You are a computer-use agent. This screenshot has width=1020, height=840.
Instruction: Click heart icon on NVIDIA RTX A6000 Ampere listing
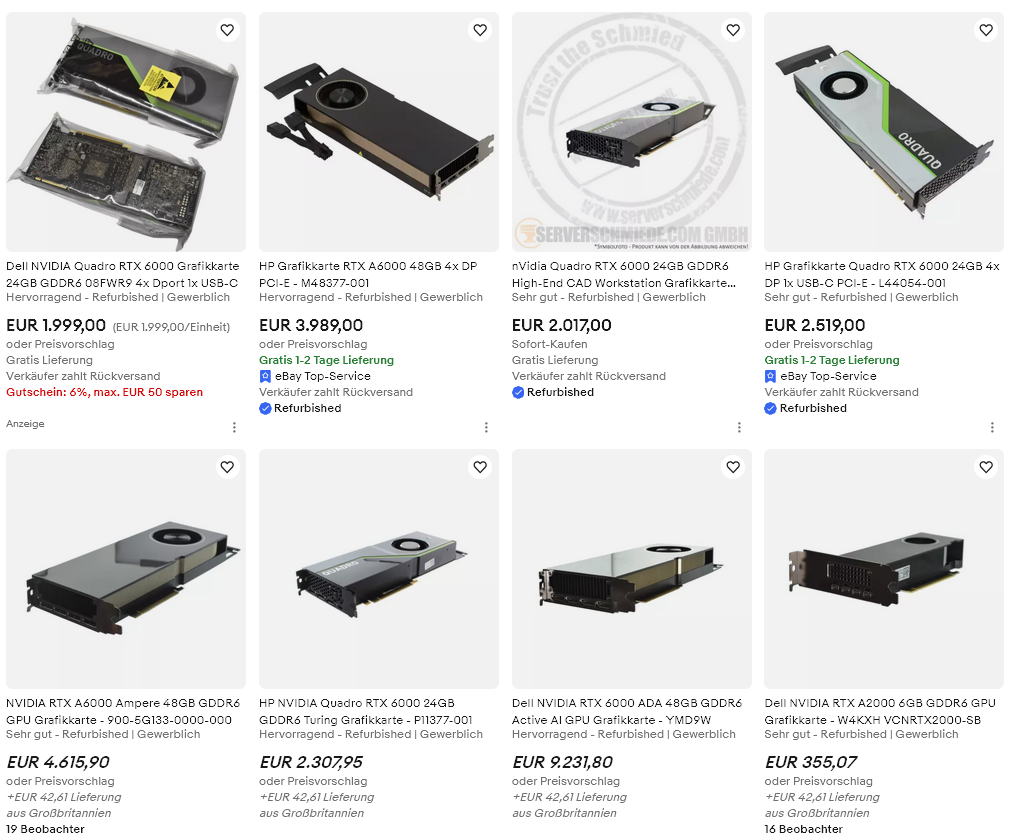click(x=227, y=467)
